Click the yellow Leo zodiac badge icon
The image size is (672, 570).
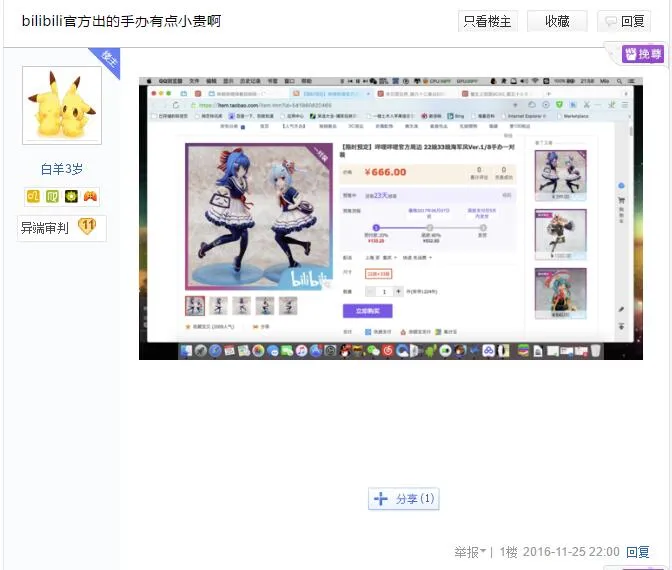[33, 196]
